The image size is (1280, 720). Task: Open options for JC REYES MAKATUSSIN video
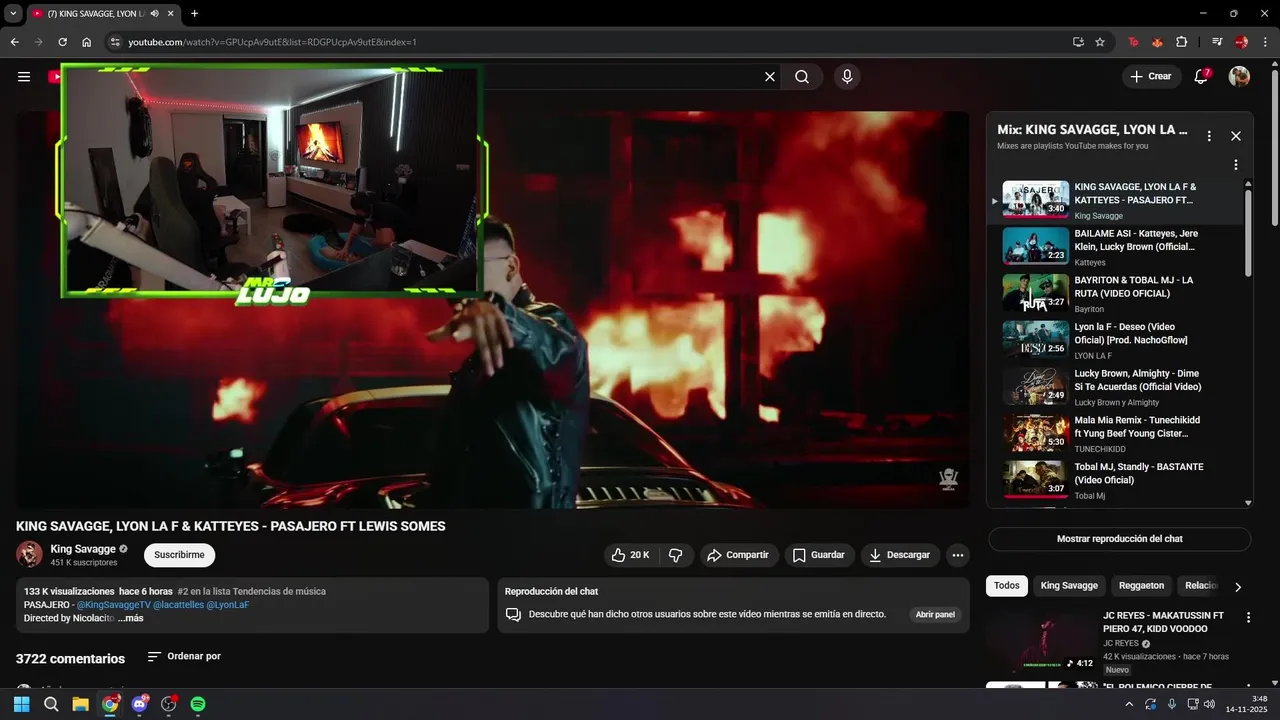(1248, 618)
